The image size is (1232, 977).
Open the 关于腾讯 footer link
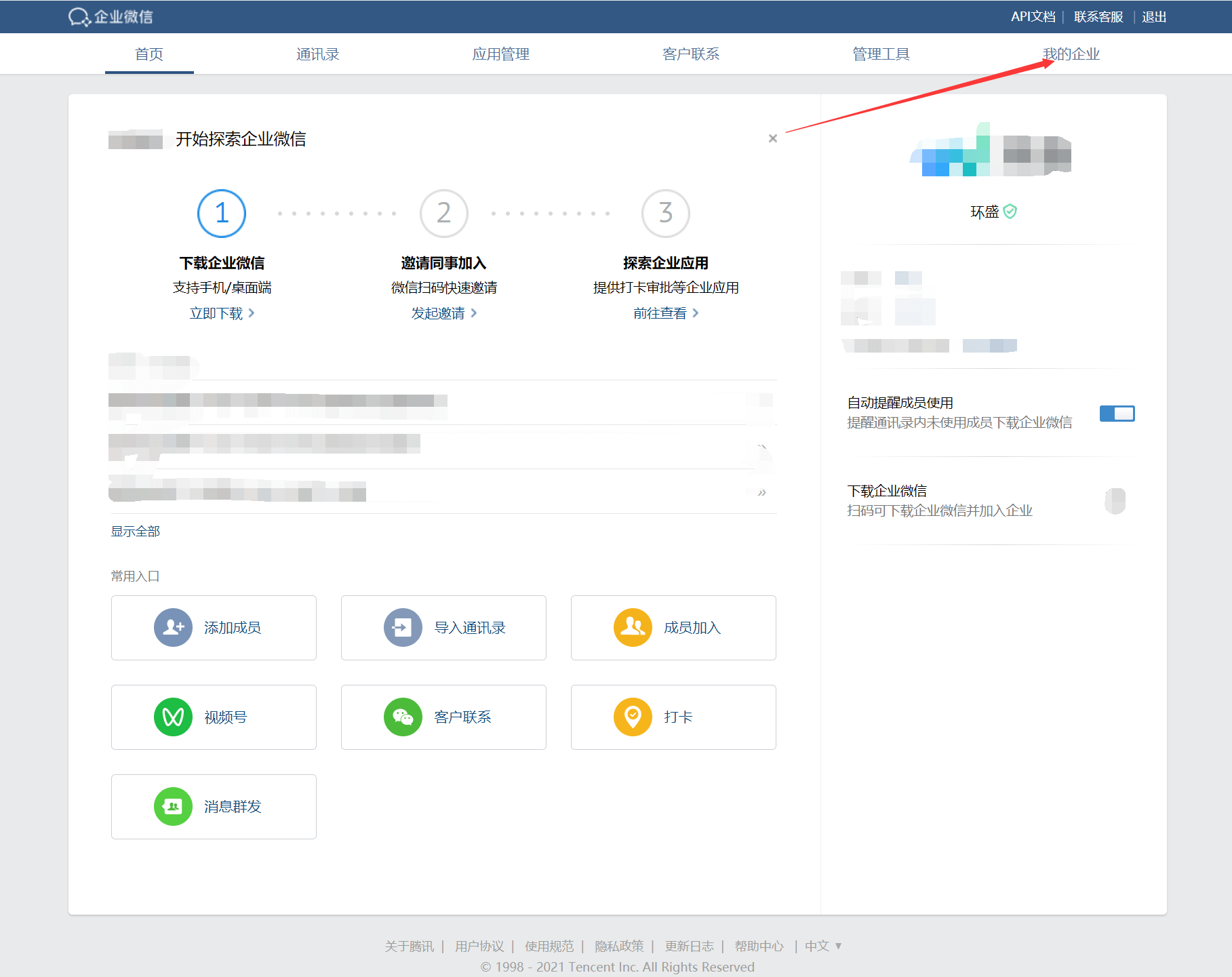tap(410, 946)
